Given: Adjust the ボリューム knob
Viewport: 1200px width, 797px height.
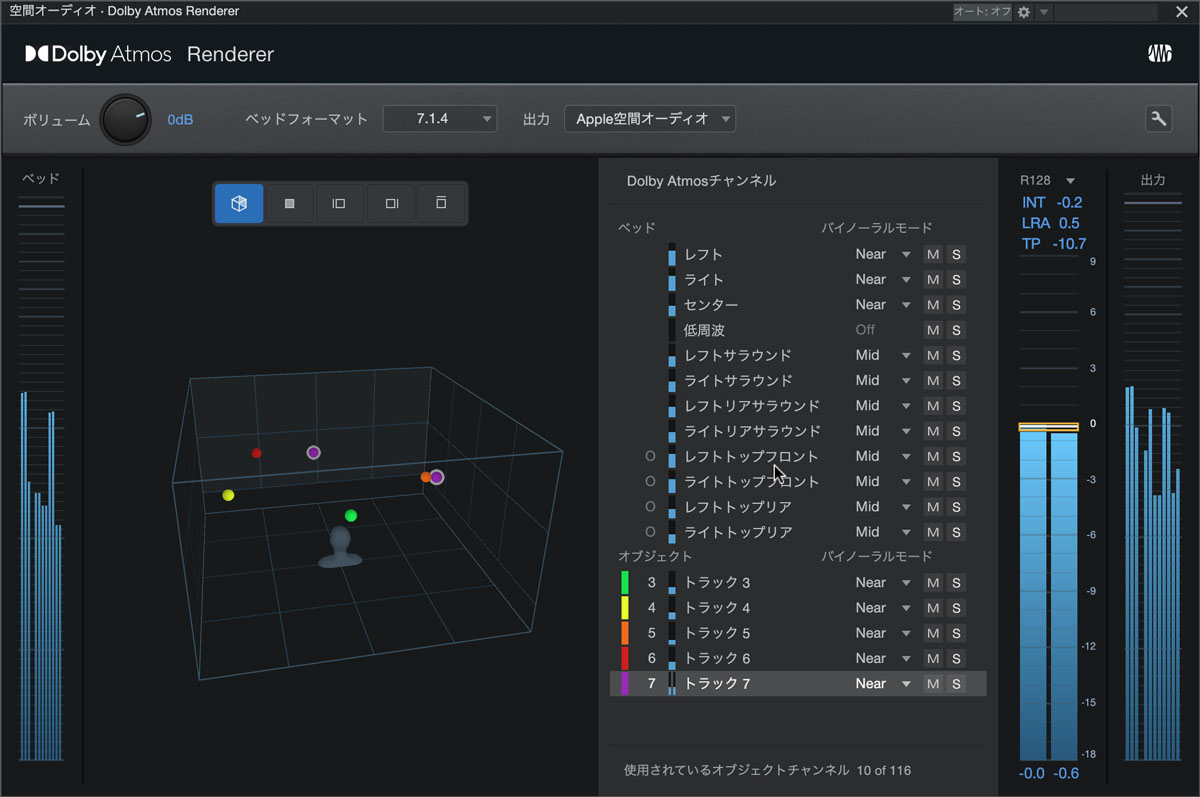Looking at the screenshot, I should click(x=125, y=119).
